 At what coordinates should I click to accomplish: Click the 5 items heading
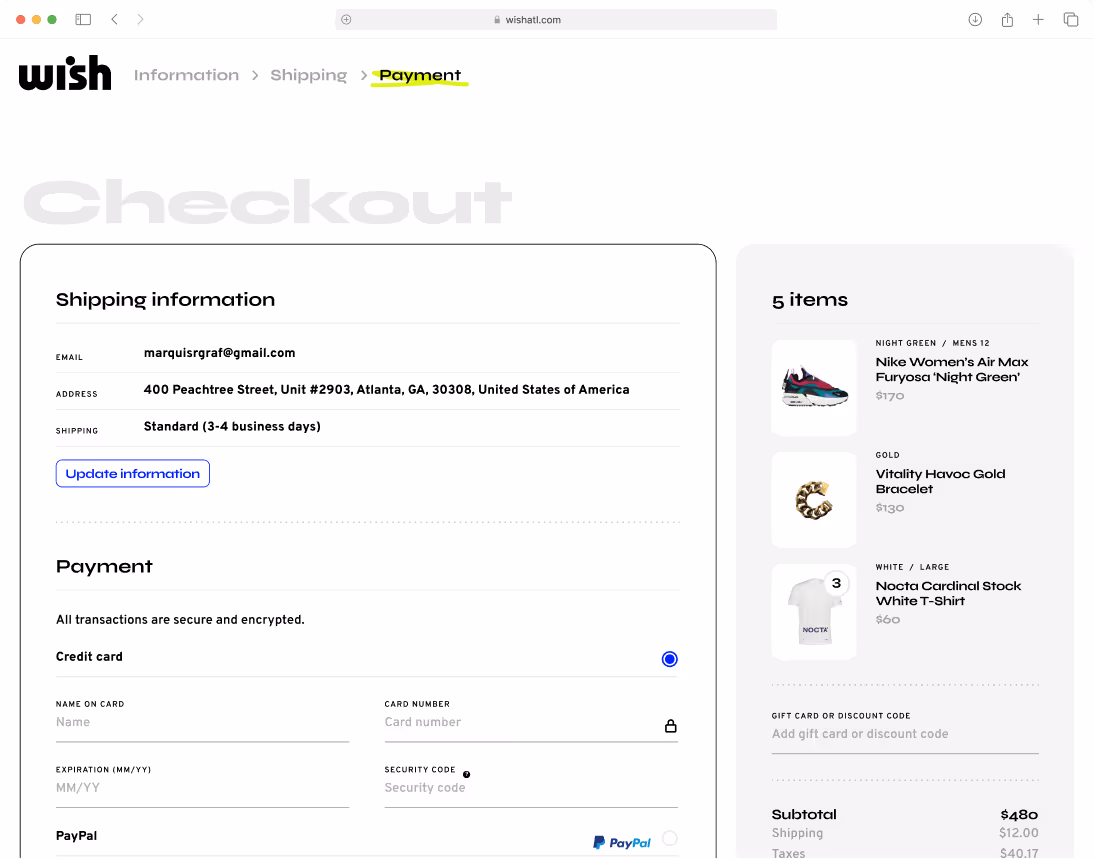point(810,300)
